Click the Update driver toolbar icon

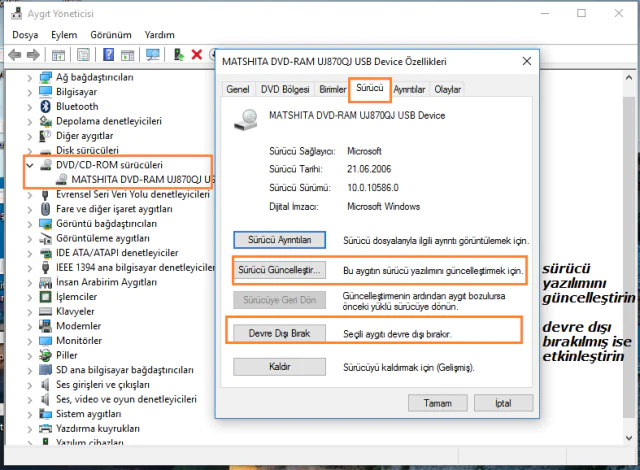coord(178,54)
